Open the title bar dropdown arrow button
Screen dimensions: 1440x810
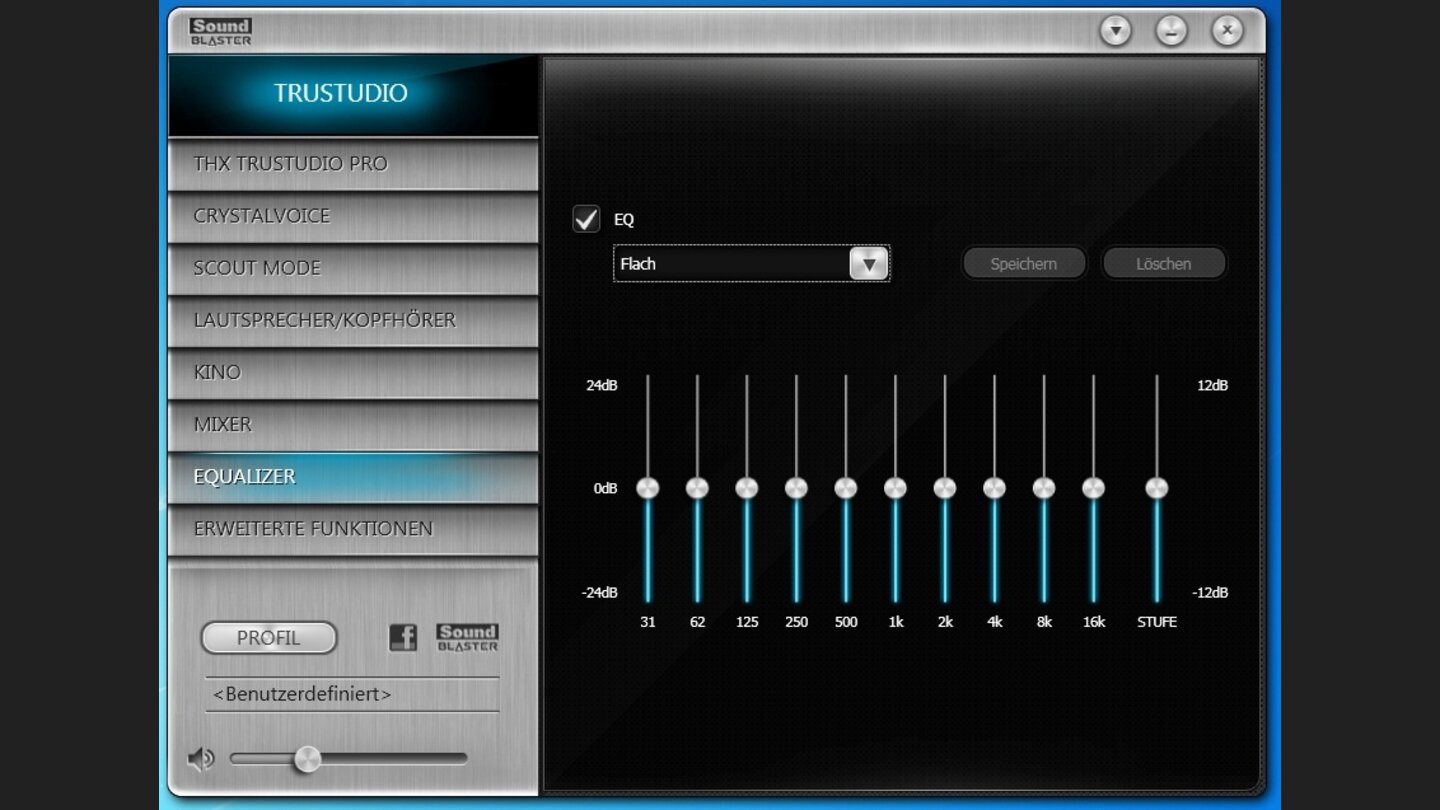coord(1116,31)
